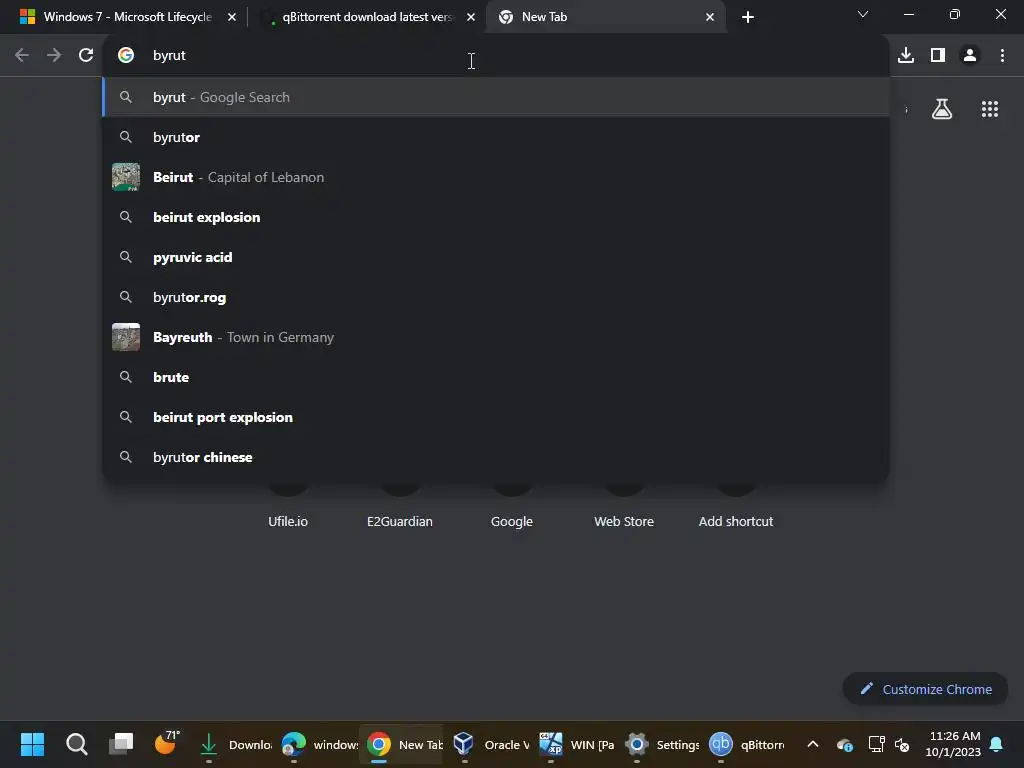The width and height of the screenshot is (1024, 768).
Task: Choose the 'byrutor' suggestion
Action: pos(496,137)
